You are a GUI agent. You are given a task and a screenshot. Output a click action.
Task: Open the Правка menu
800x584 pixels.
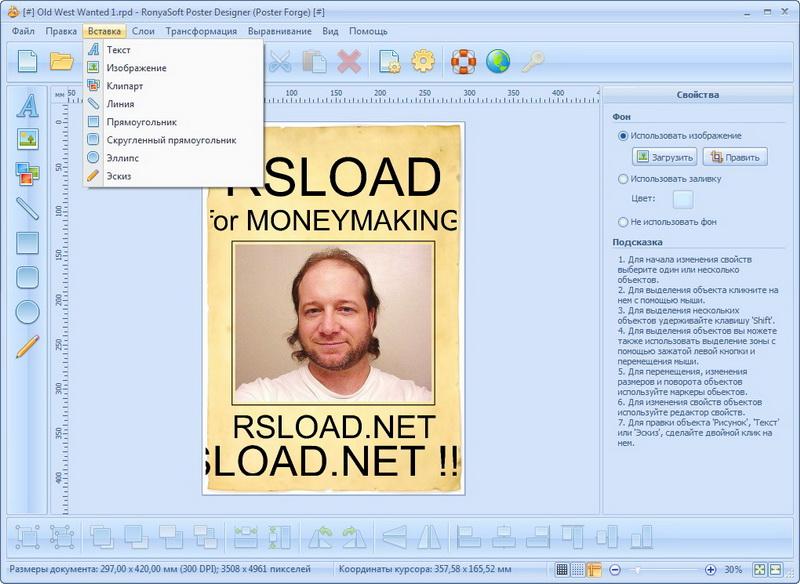click(61, 31)
